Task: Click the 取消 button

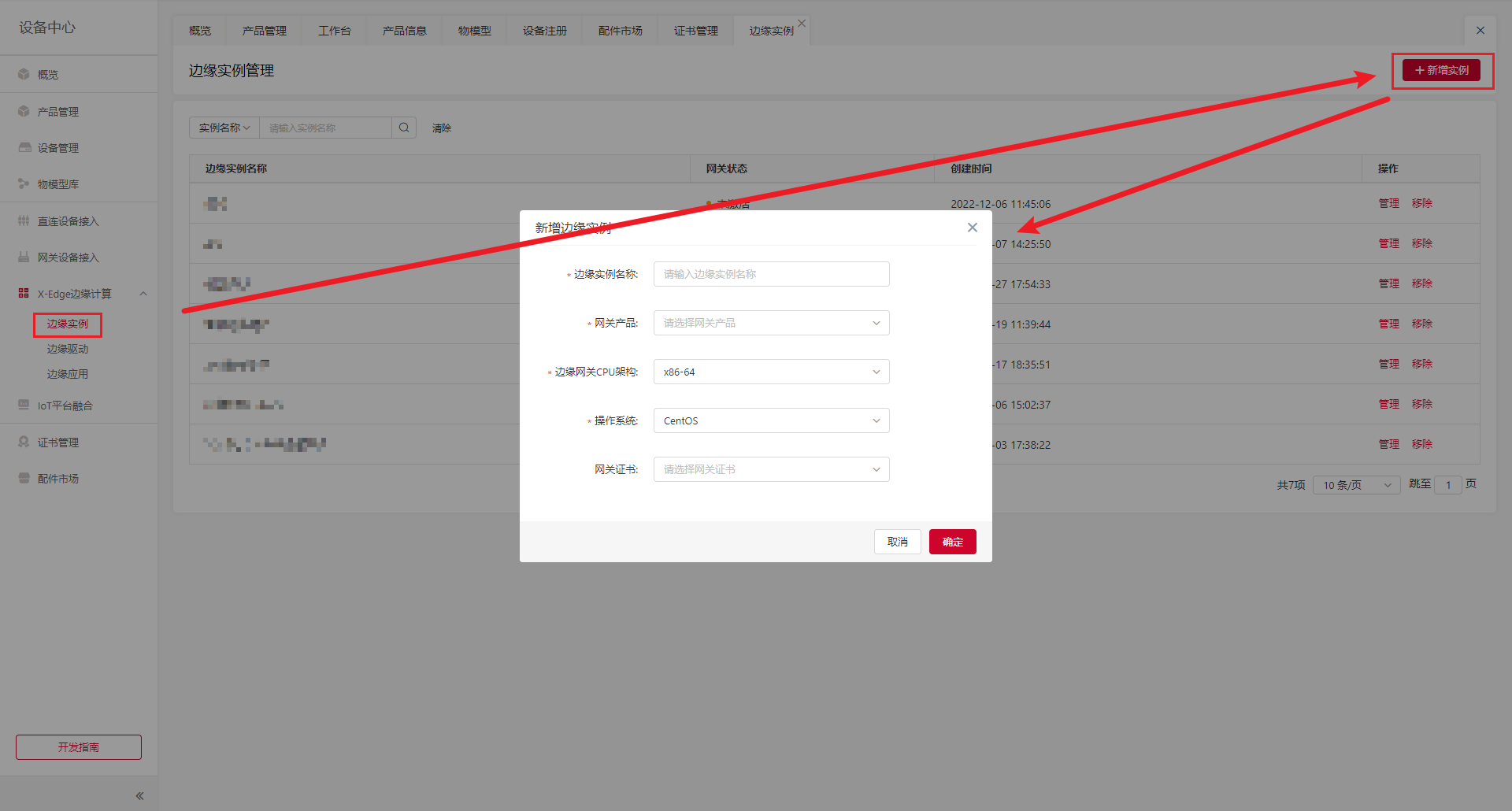Action: click(x=897, y=542)
